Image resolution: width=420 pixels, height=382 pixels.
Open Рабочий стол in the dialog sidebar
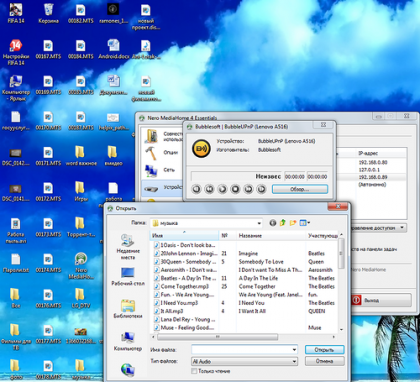coord(128,277)
